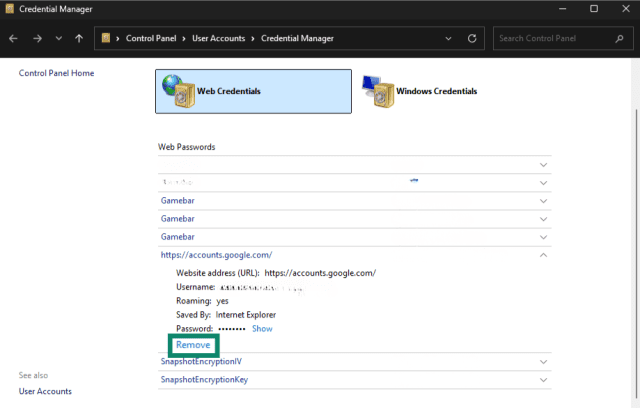Select the Web Credentials tile

253,91
